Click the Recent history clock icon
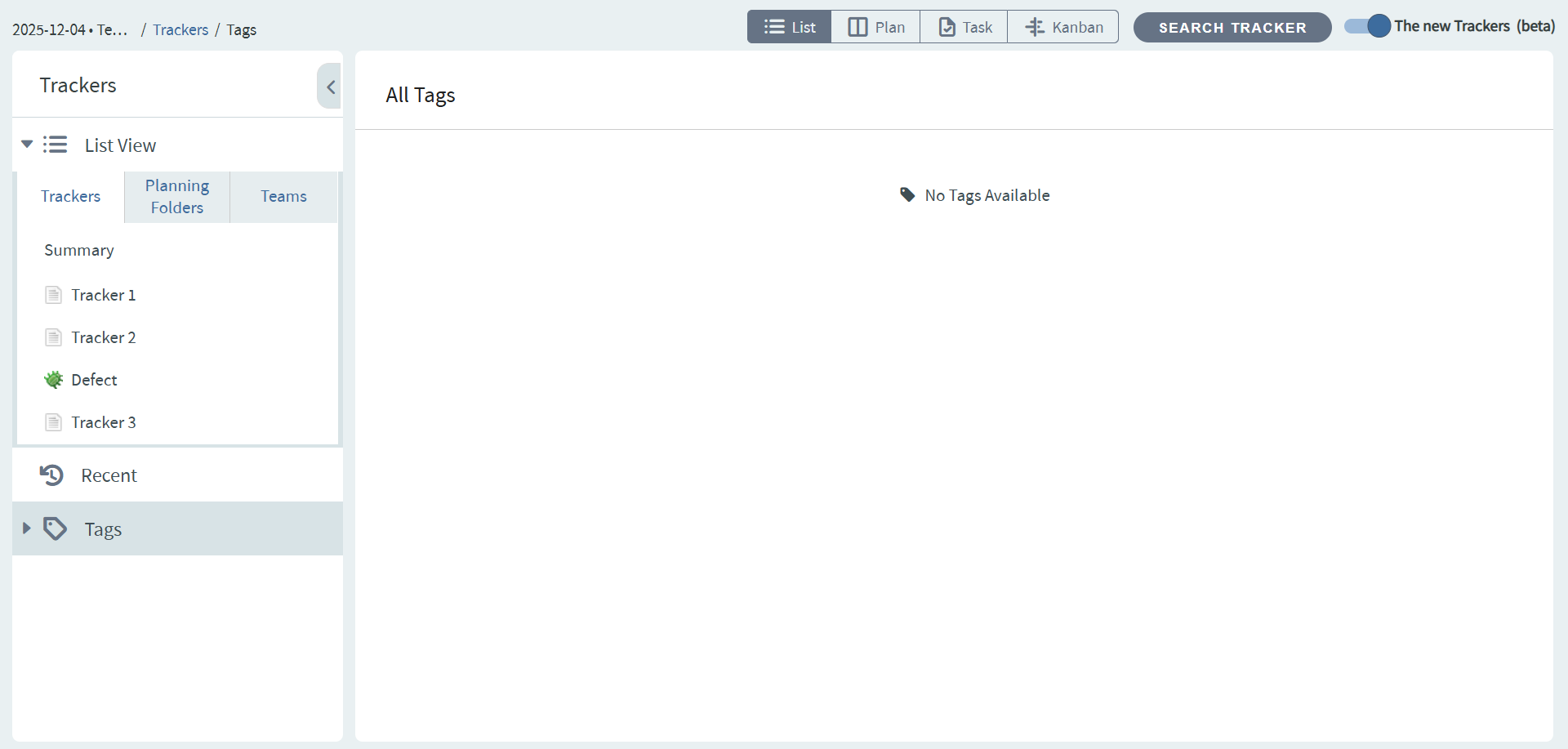This screenshot has width=1568, height=749. [x=51, y=475]
